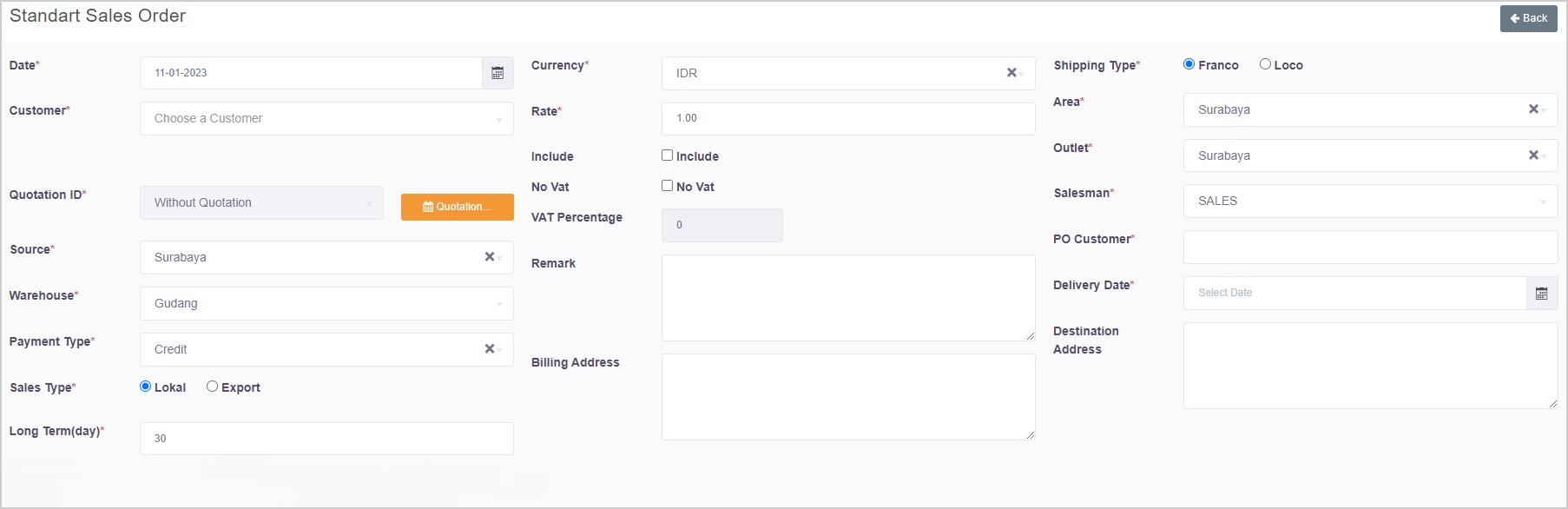Clear the Credit payment type selection

(489, 349)
